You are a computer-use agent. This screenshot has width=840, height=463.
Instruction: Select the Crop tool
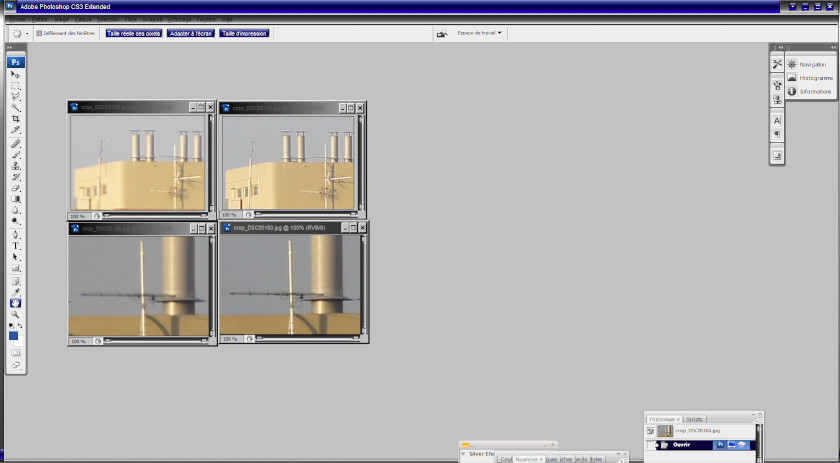[16, 119]
